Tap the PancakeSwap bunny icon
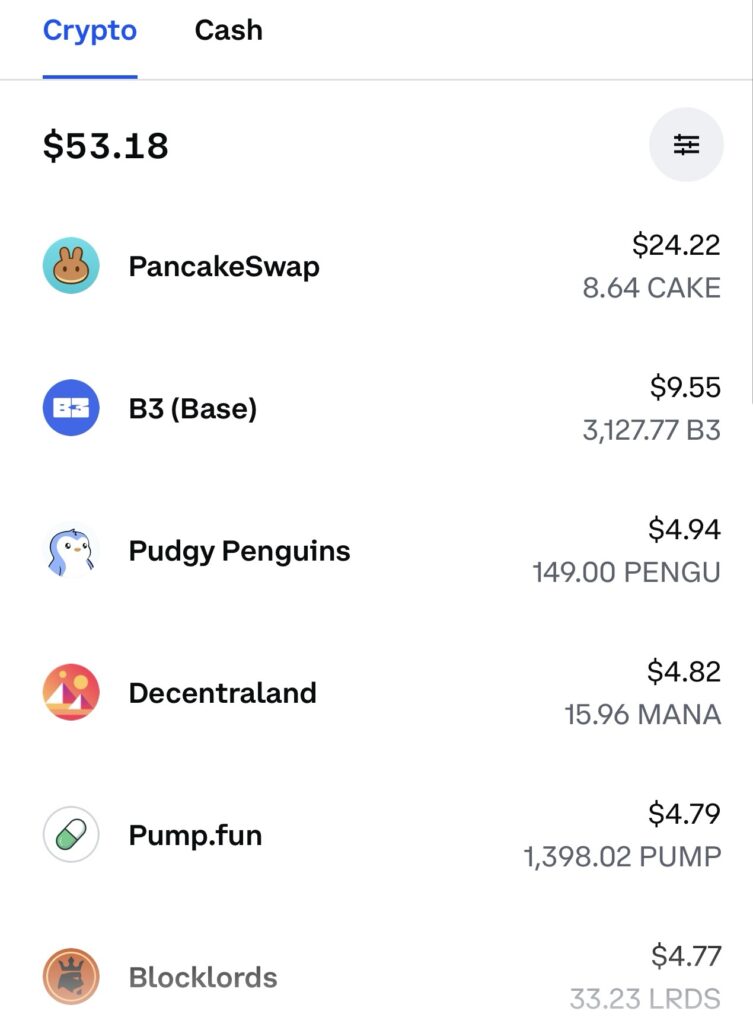 click(x=71, y=265)
